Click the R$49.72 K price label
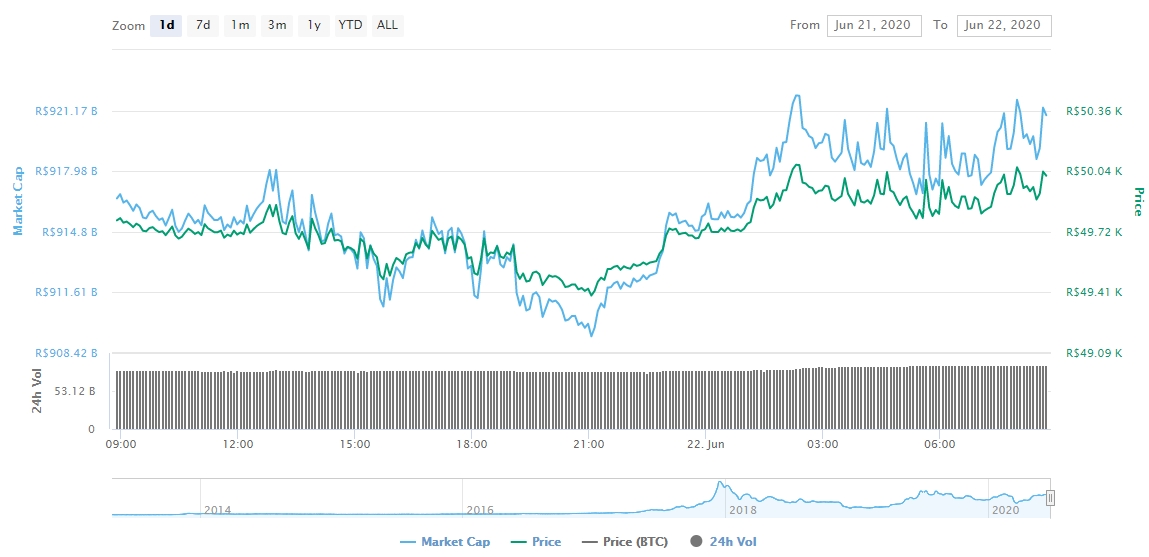This screenshot has height=557, width=1149. (x=1094, y=232)
